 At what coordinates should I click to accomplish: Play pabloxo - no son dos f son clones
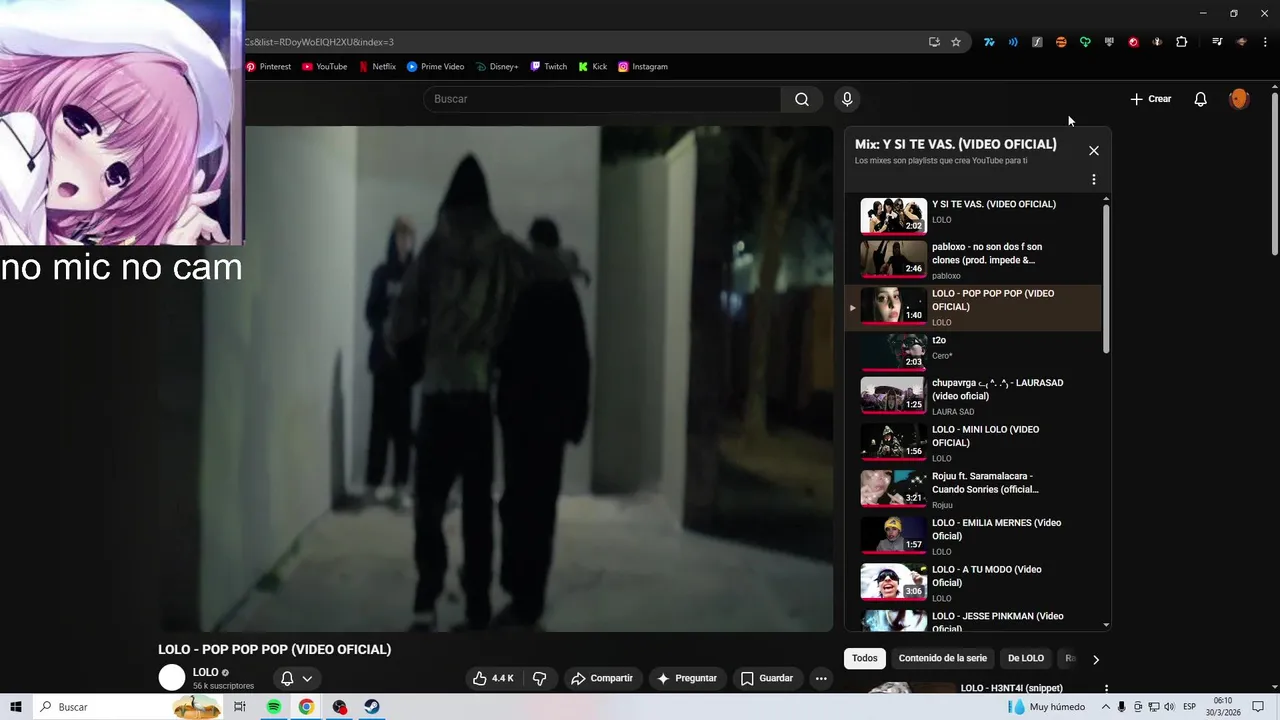point(974,260)
